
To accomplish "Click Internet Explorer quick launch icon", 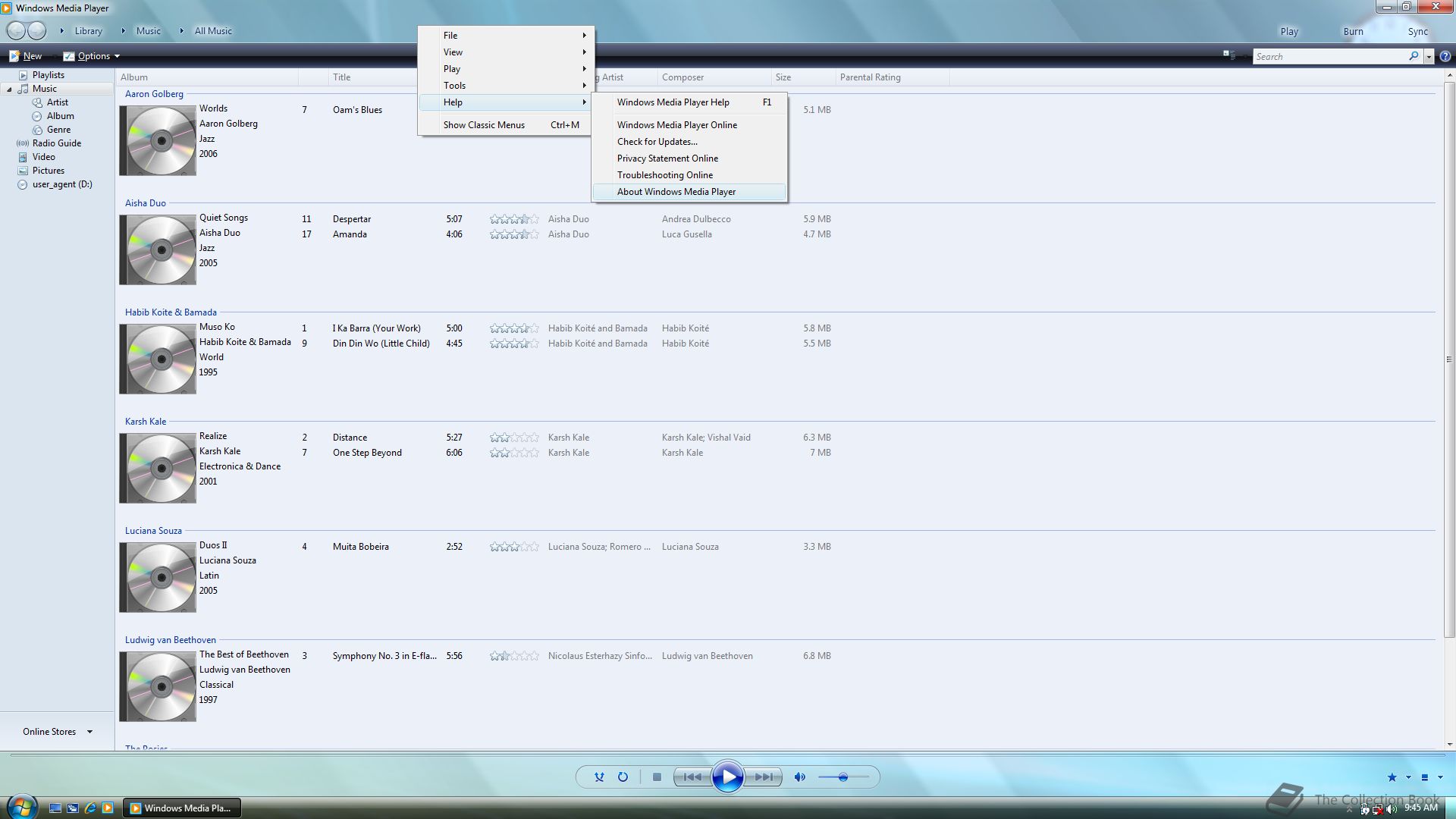I will (90, 808).
